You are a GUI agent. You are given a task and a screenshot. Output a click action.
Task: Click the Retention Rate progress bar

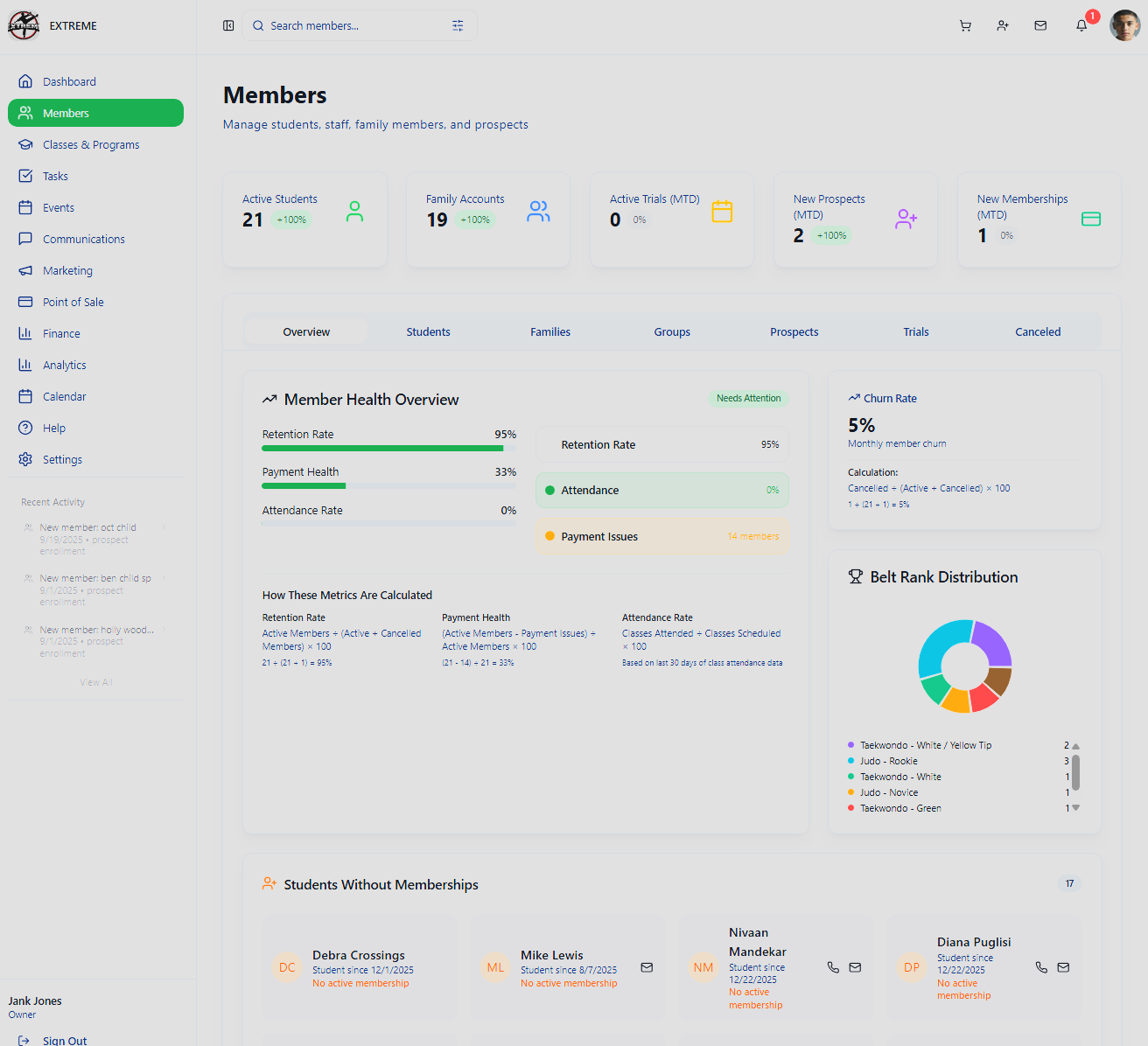point(389,449)
